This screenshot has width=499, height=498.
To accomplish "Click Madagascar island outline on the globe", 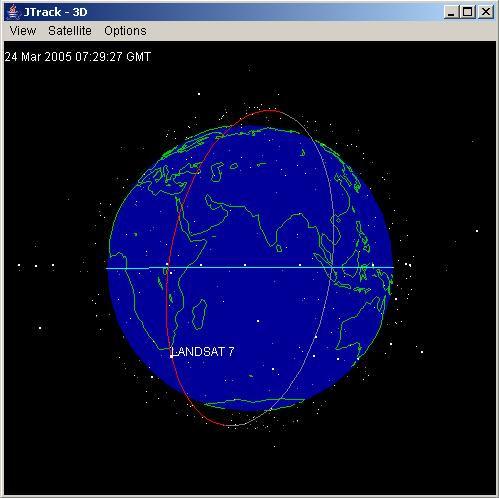I will click(x=200, y=314).
